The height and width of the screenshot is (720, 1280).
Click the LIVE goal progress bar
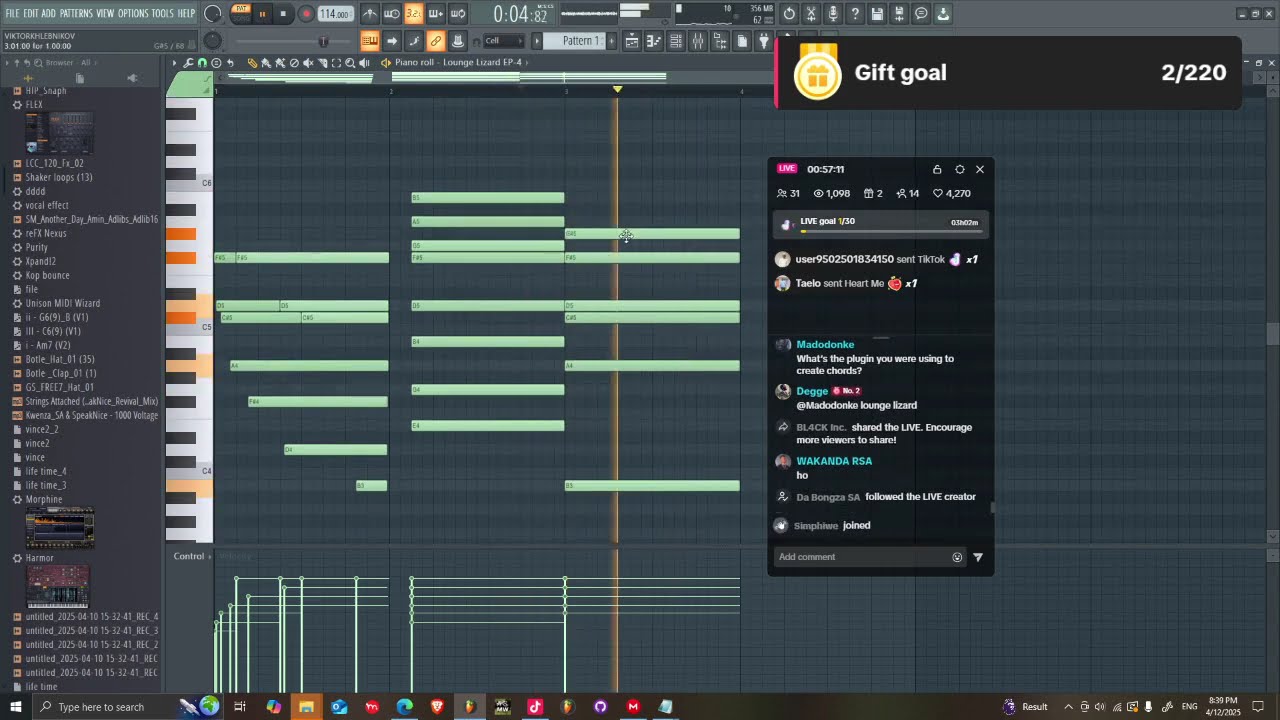(893, 232)
